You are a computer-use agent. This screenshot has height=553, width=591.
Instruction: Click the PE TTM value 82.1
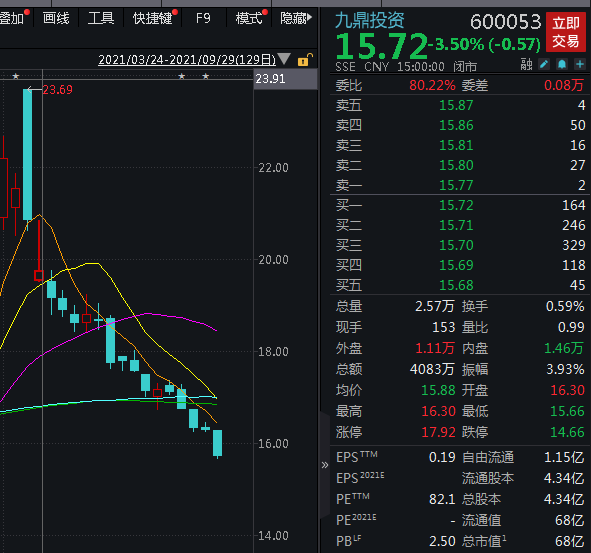click(x=442, y=499)
